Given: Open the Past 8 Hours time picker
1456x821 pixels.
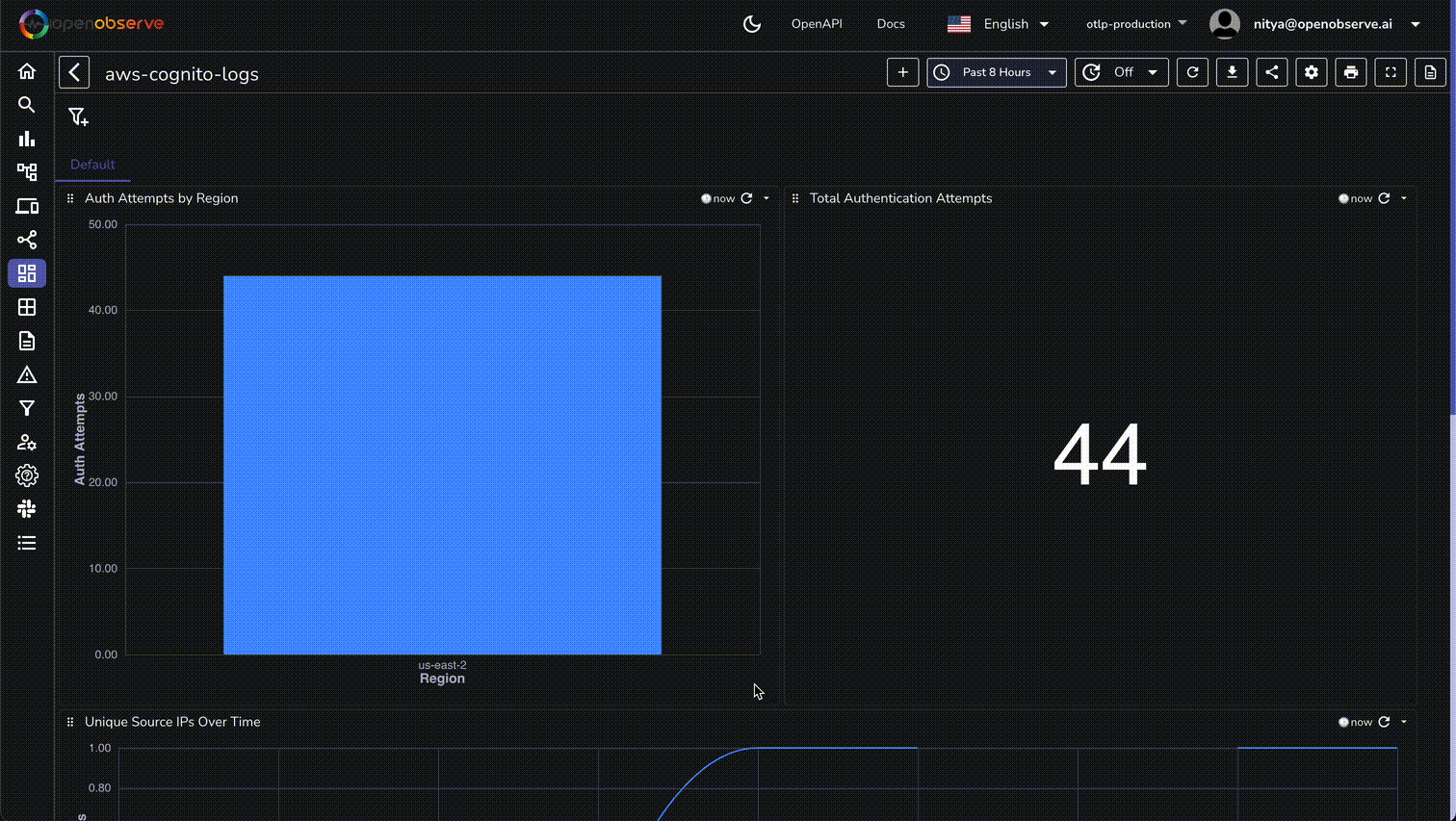Looking at the screenshot, I should click(x=996, y=72).
